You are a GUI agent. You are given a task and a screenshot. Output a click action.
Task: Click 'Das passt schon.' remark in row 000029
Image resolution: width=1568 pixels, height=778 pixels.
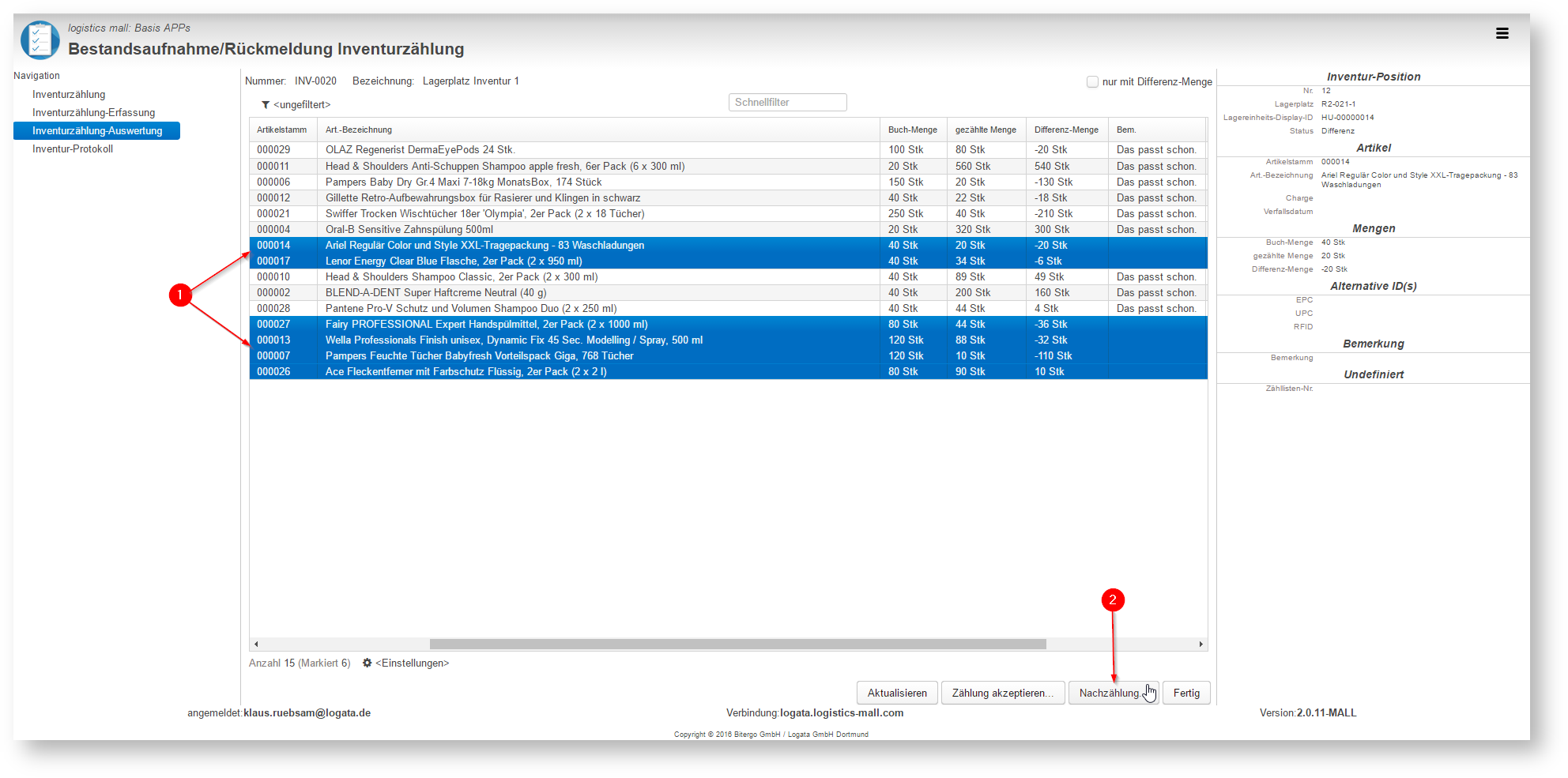[1156, 149]
